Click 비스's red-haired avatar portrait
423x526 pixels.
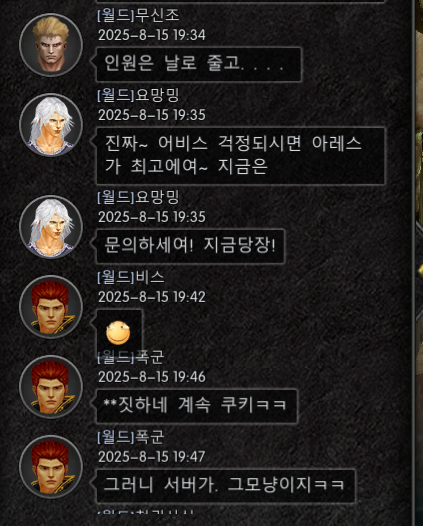click(51, 307)
